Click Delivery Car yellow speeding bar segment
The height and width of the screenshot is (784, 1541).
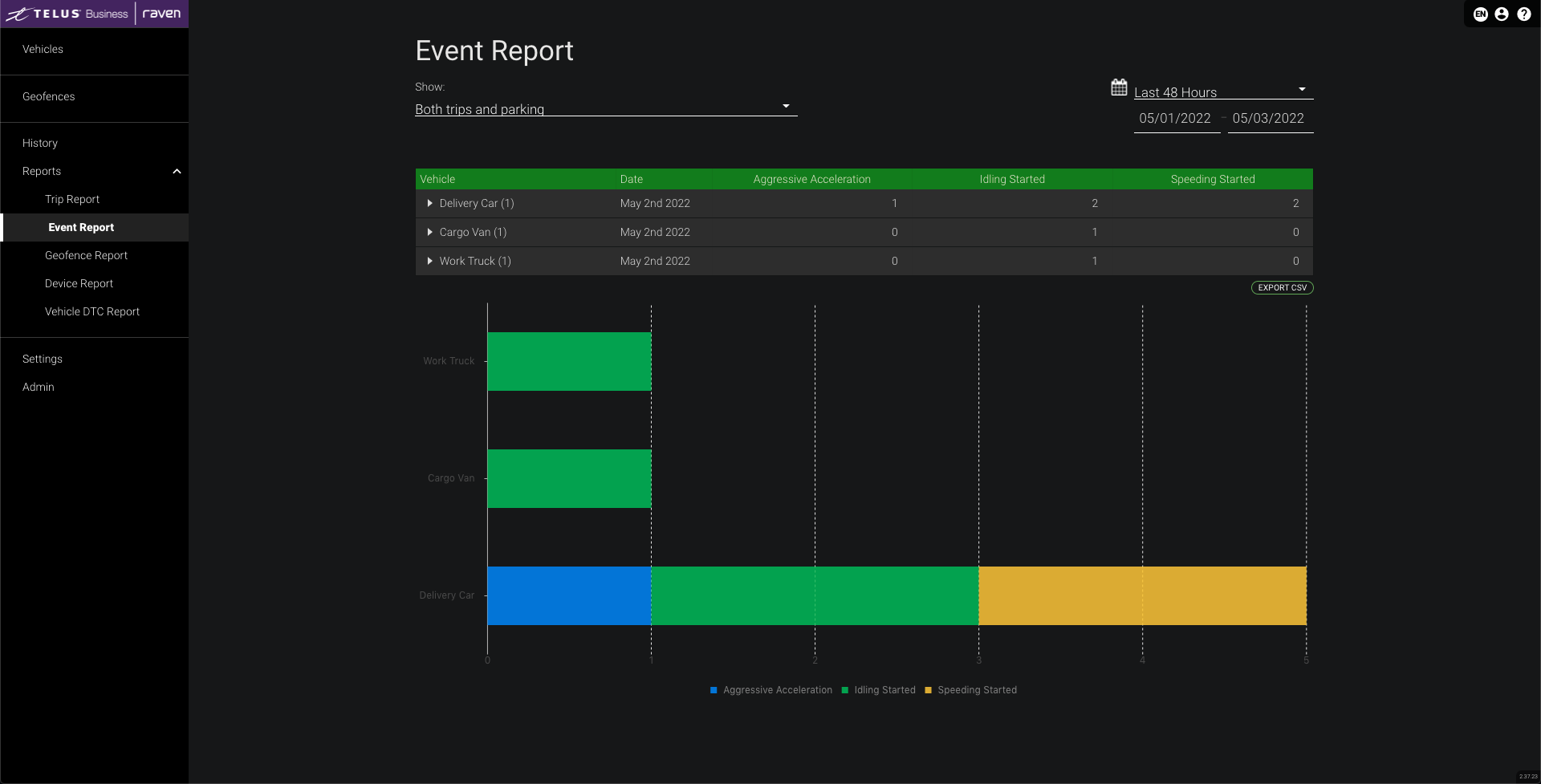1142,595
